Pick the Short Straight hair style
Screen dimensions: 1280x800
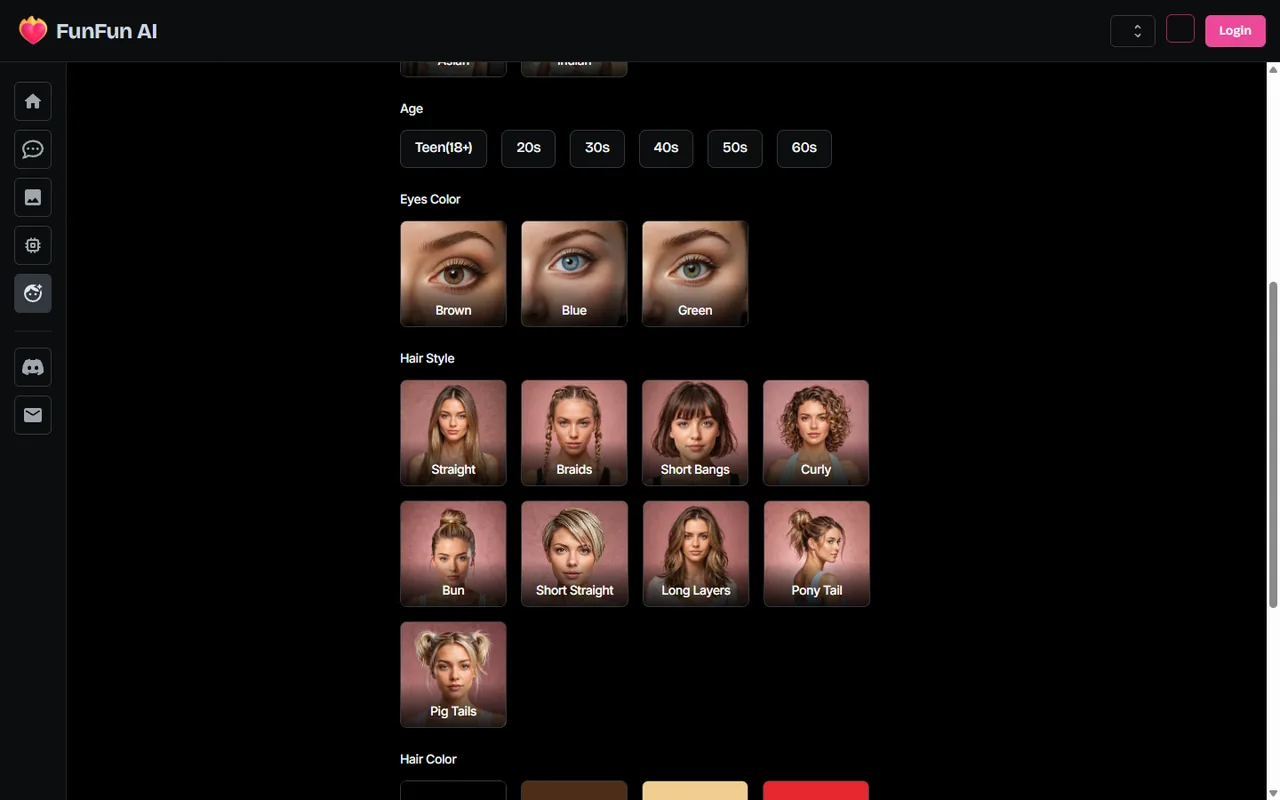pos(574,554)
